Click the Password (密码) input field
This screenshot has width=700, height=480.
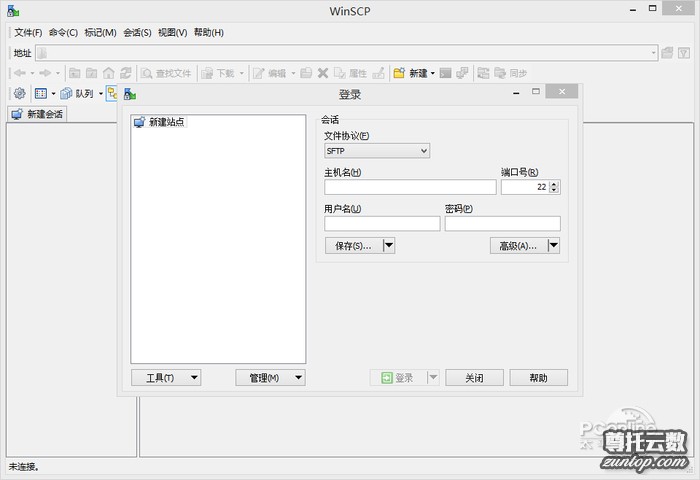tap(503, 224)
